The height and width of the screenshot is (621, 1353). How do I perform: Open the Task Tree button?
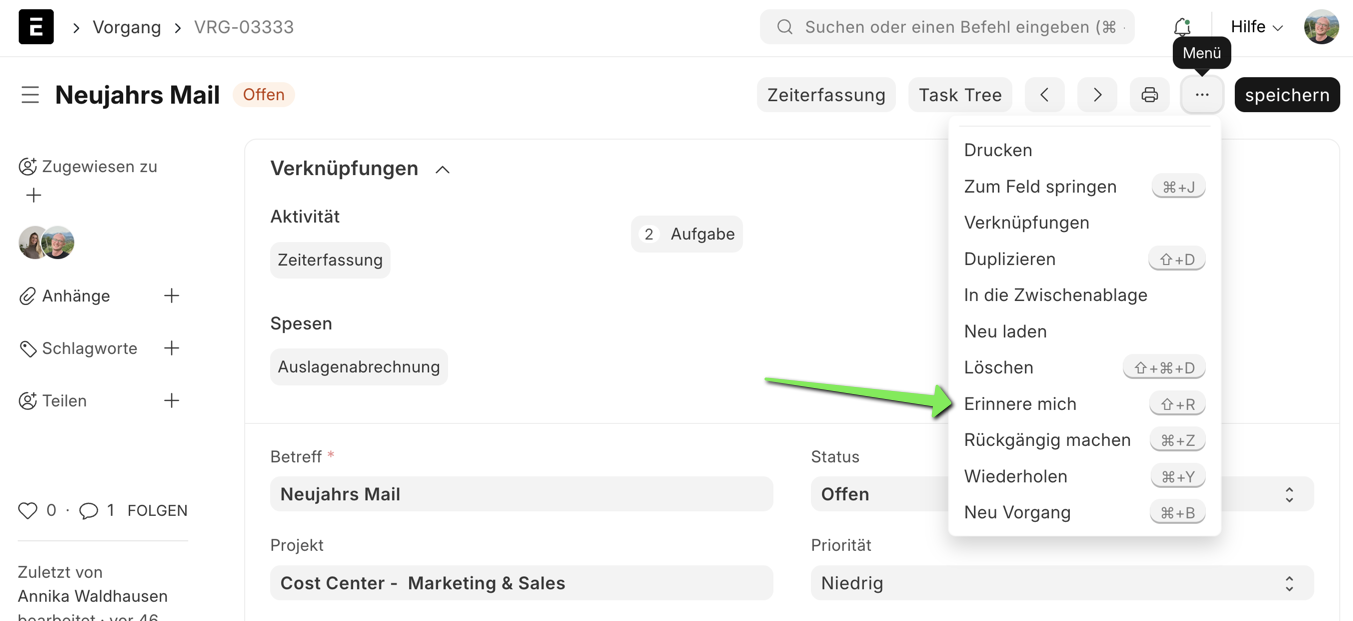(x=959, y=95)
